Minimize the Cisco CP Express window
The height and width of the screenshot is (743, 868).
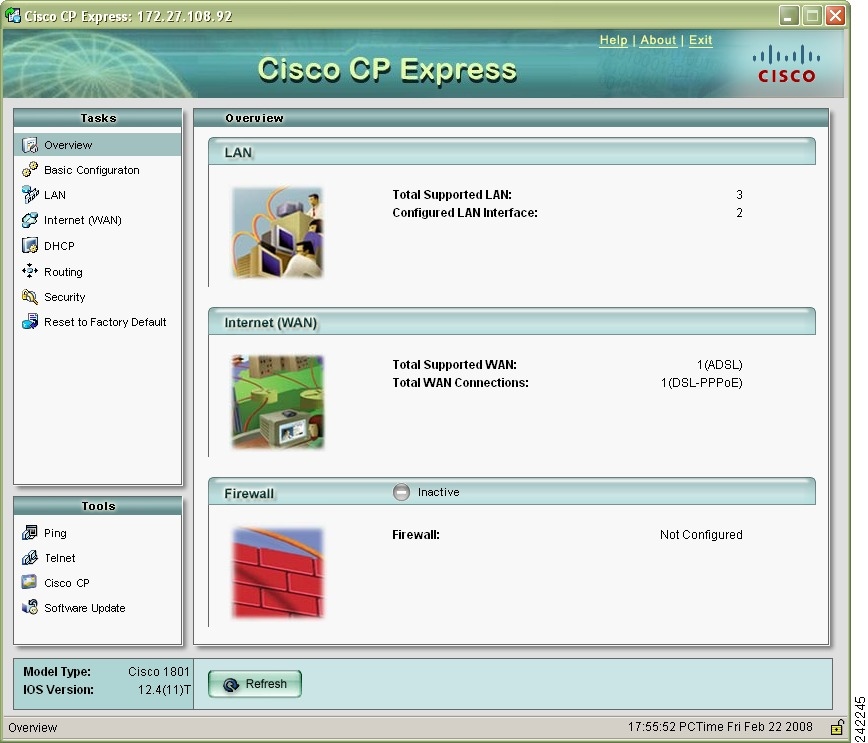(788, 16)
